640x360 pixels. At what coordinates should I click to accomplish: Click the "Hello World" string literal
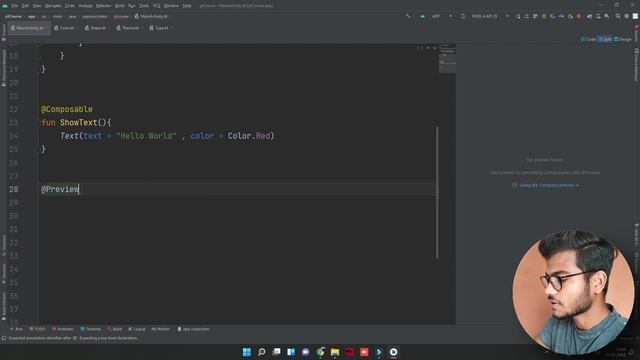(146, 136)
